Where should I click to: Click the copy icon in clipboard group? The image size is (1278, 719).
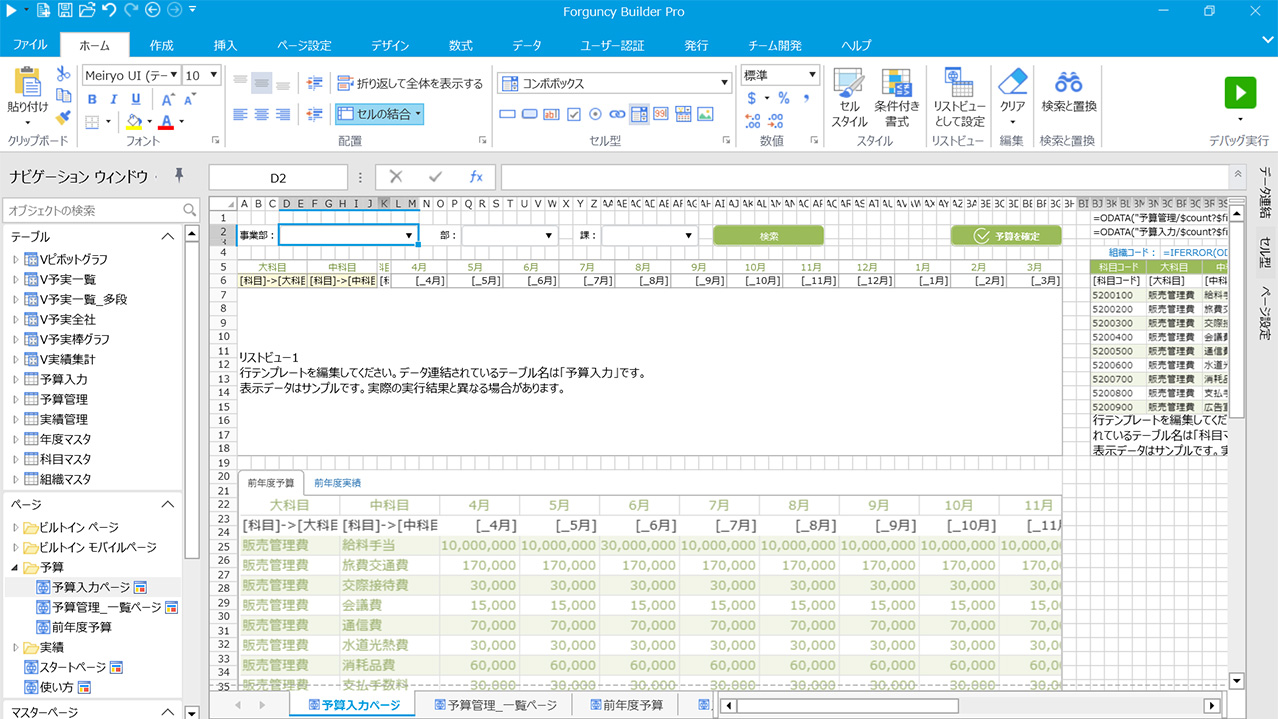[64, 96]
